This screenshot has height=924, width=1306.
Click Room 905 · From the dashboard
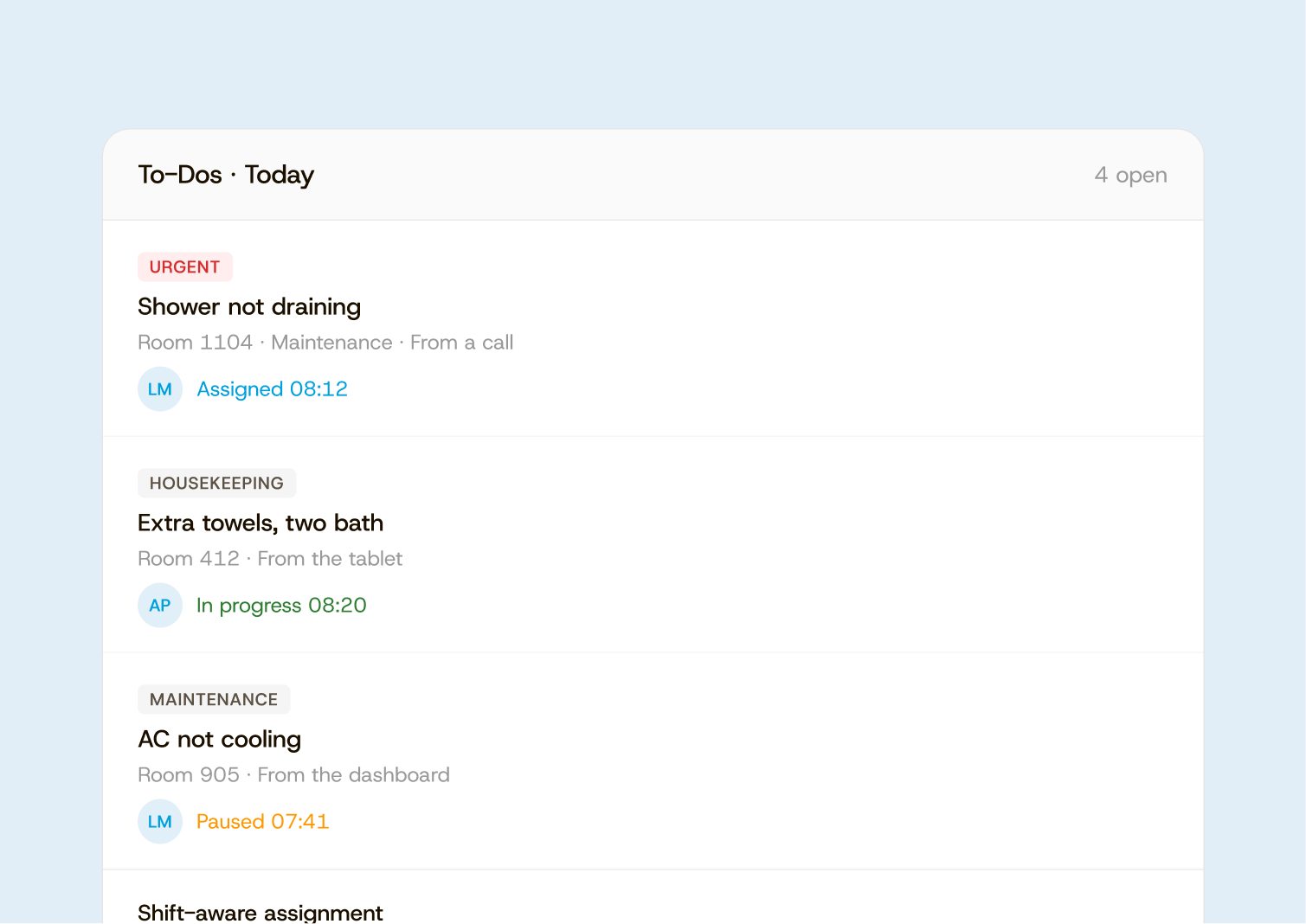[x=293, y=775]
